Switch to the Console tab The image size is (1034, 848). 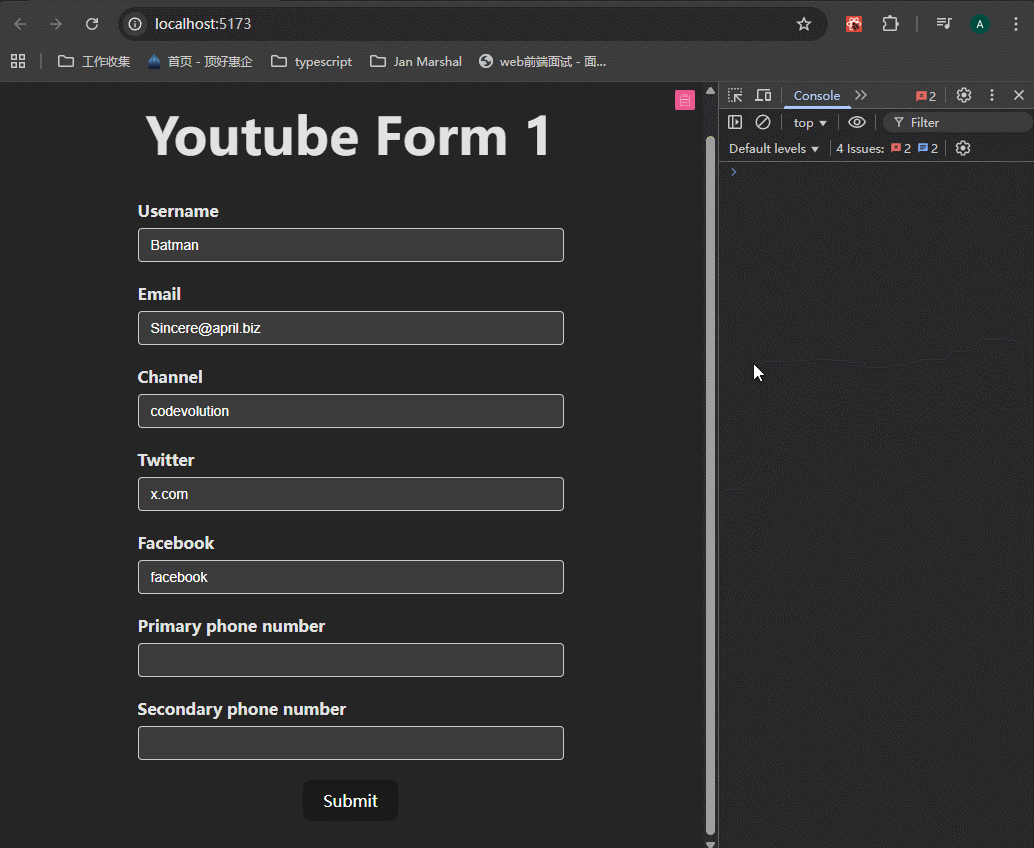pos(817,95)
